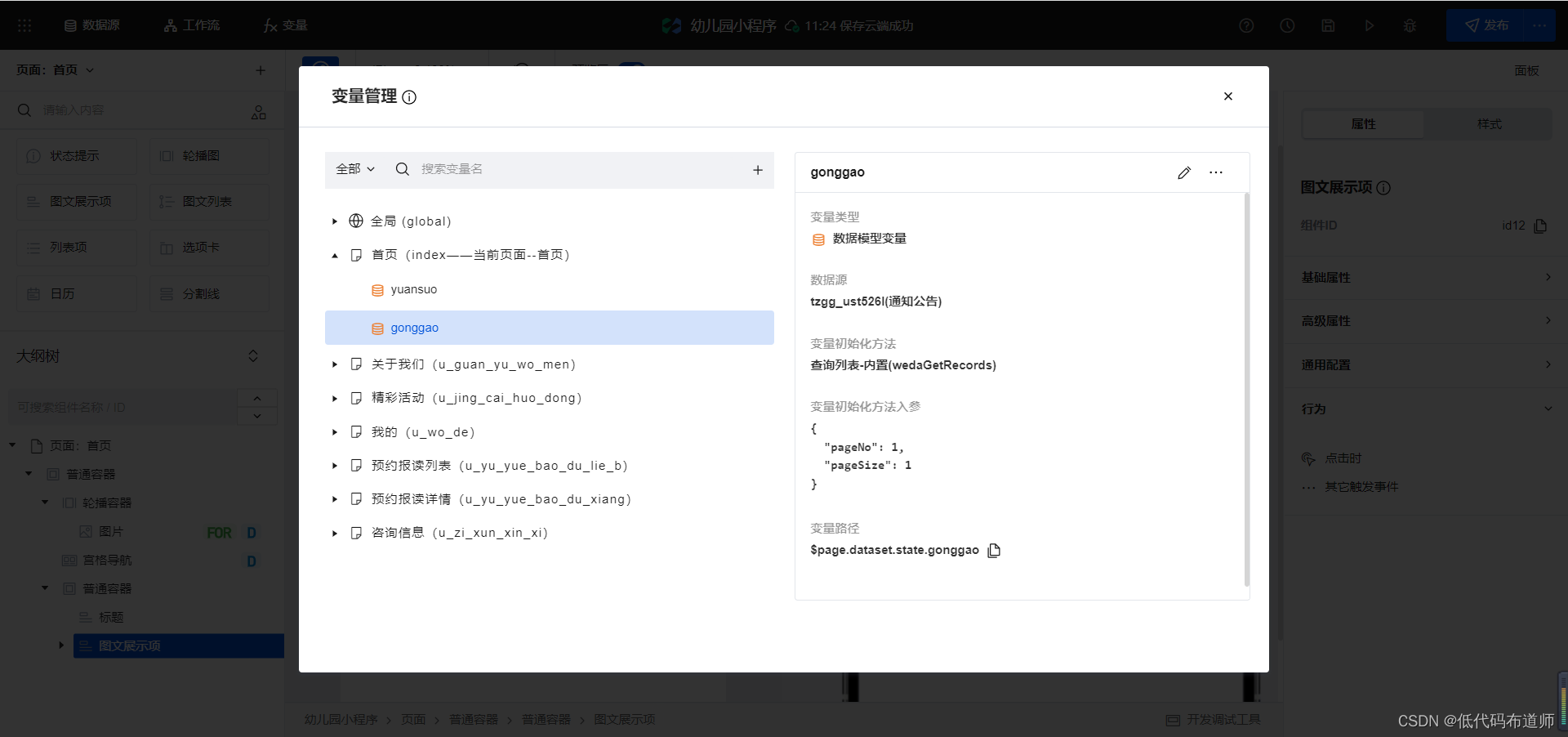The image size is (1568, 737).
Task: Open the 数据源 top menu
Action: [x=92, y=25]
